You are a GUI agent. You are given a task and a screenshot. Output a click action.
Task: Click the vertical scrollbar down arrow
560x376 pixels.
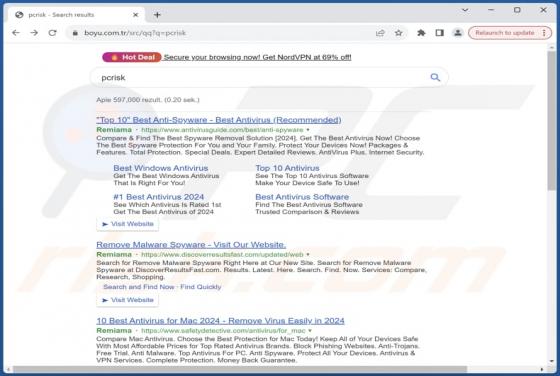(551, 361)
